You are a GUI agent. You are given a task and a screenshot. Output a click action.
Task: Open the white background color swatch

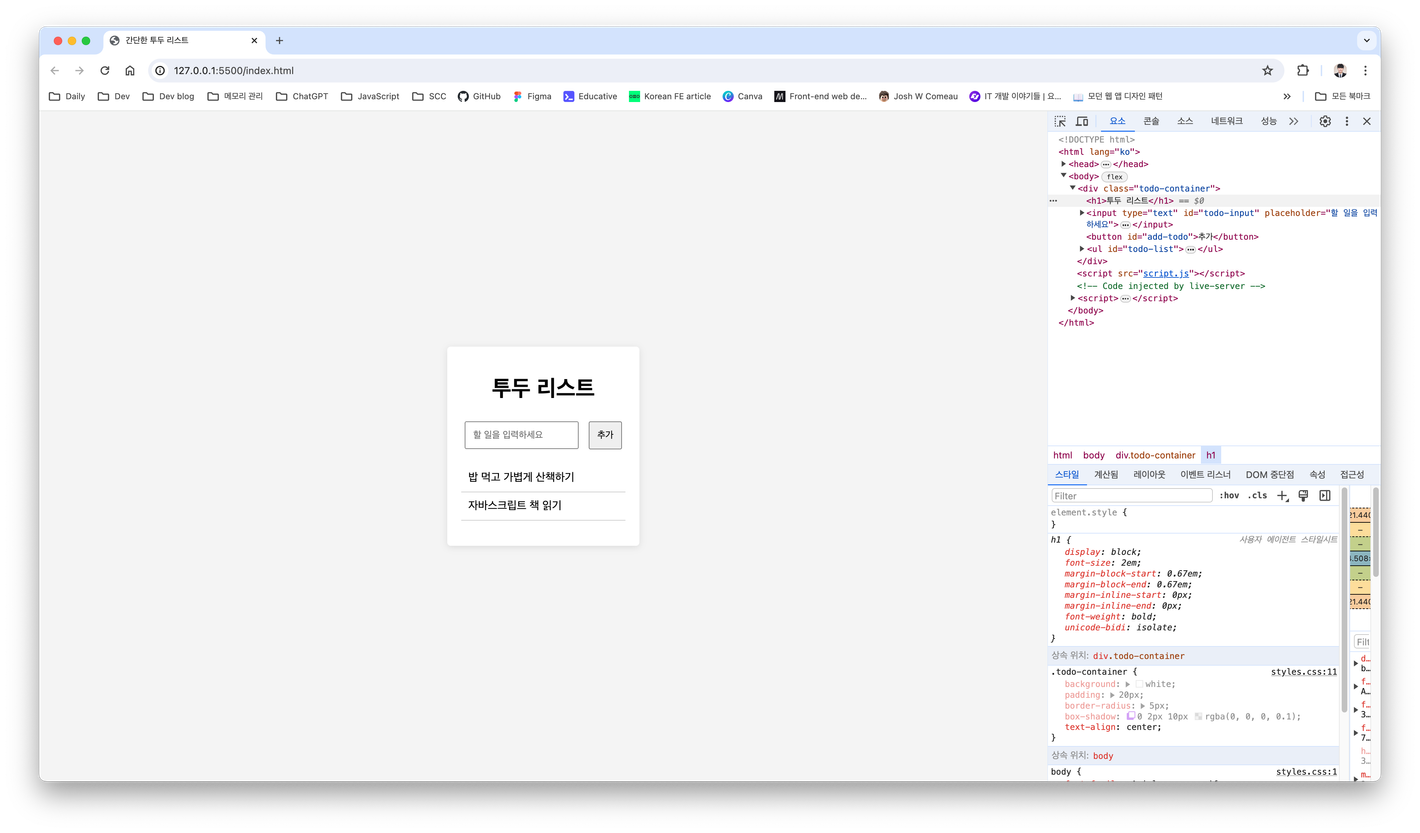click(1139, 684)
